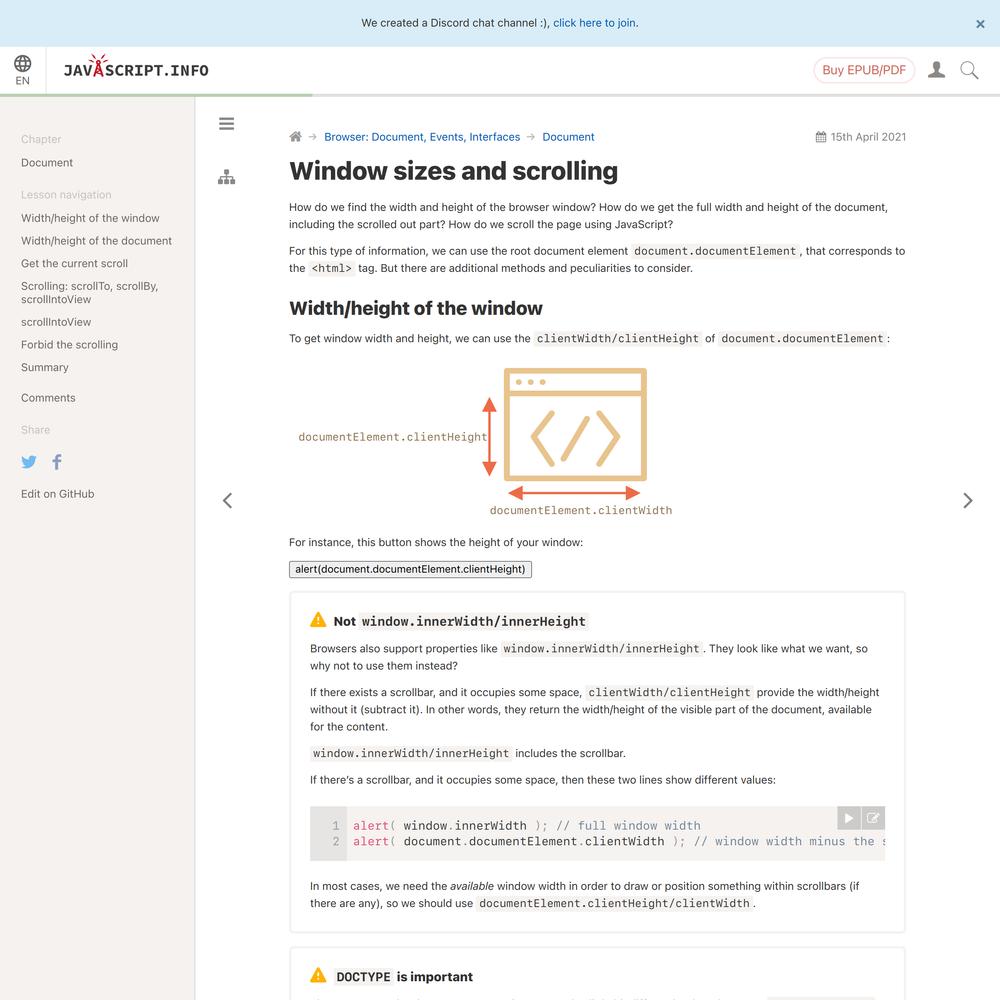This screenshot has height=1000, width=1000.
Task: Go to next lesson arrow
Action: (x=967, y=501)
